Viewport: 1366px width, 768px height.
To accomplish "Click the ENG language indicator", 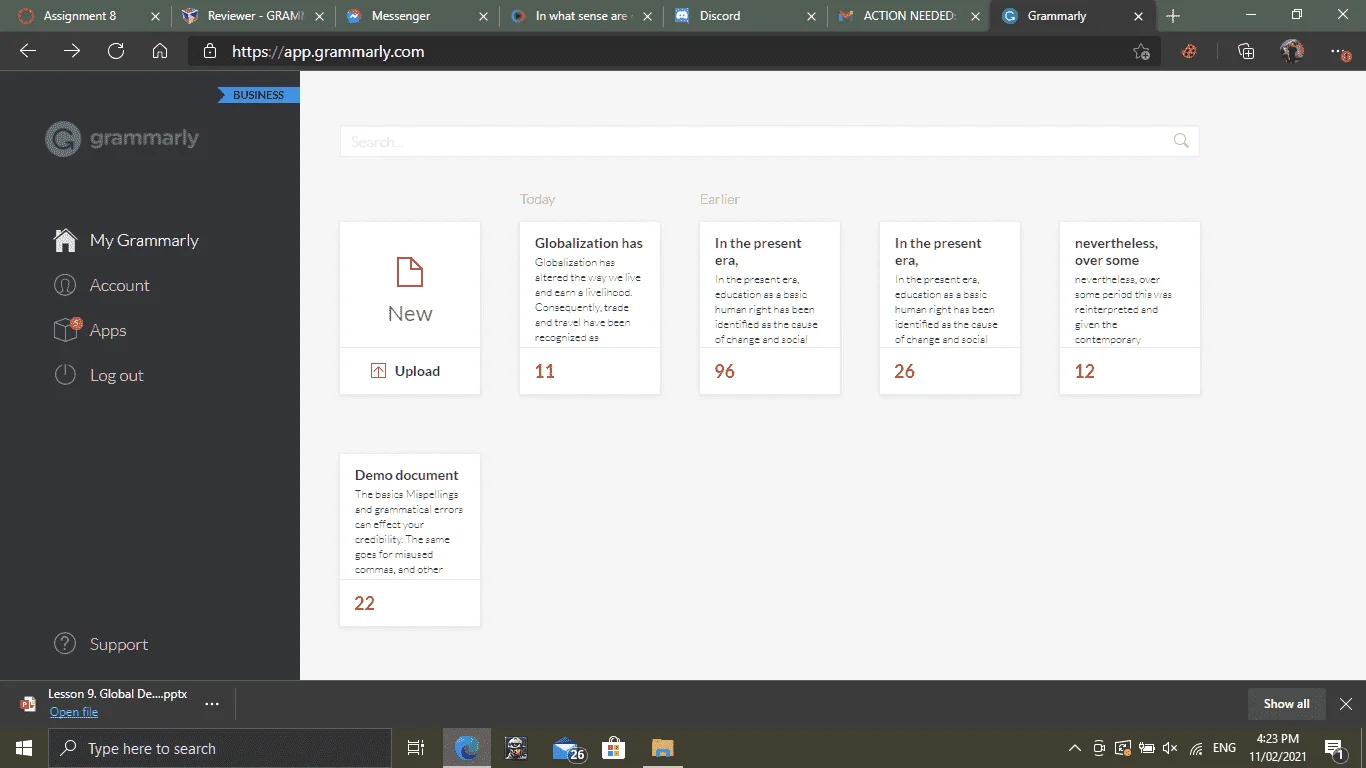I will 1224,748.
